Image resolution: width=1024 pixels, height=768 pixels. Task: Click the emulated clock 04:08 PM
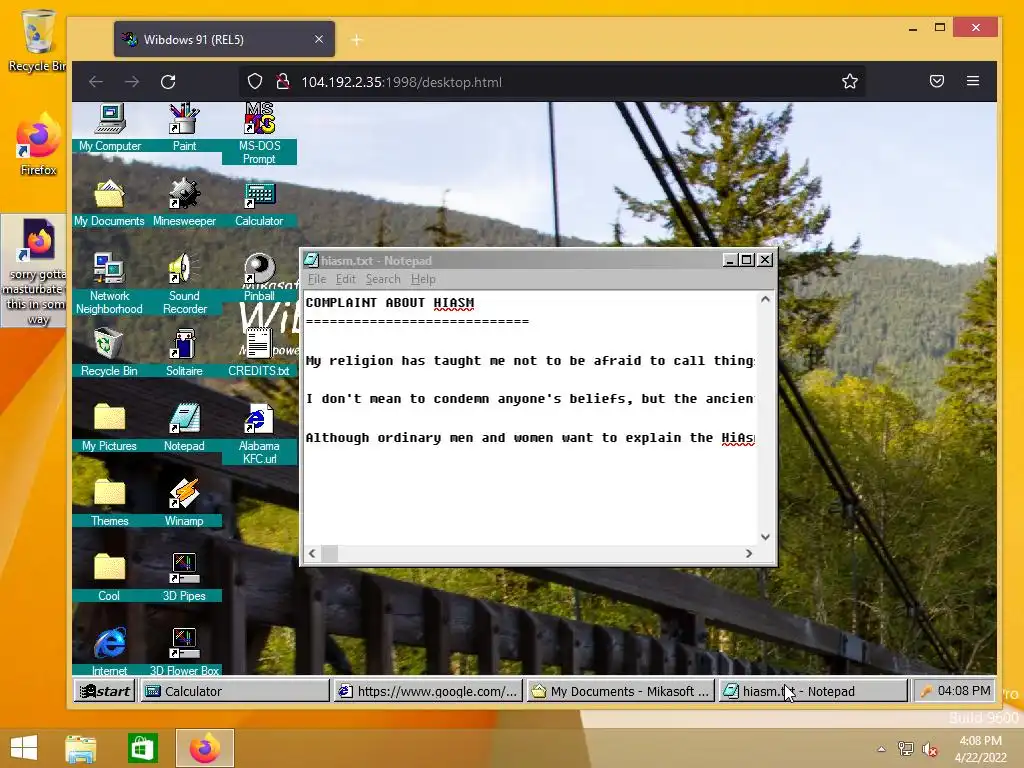(x=964, y=691)
